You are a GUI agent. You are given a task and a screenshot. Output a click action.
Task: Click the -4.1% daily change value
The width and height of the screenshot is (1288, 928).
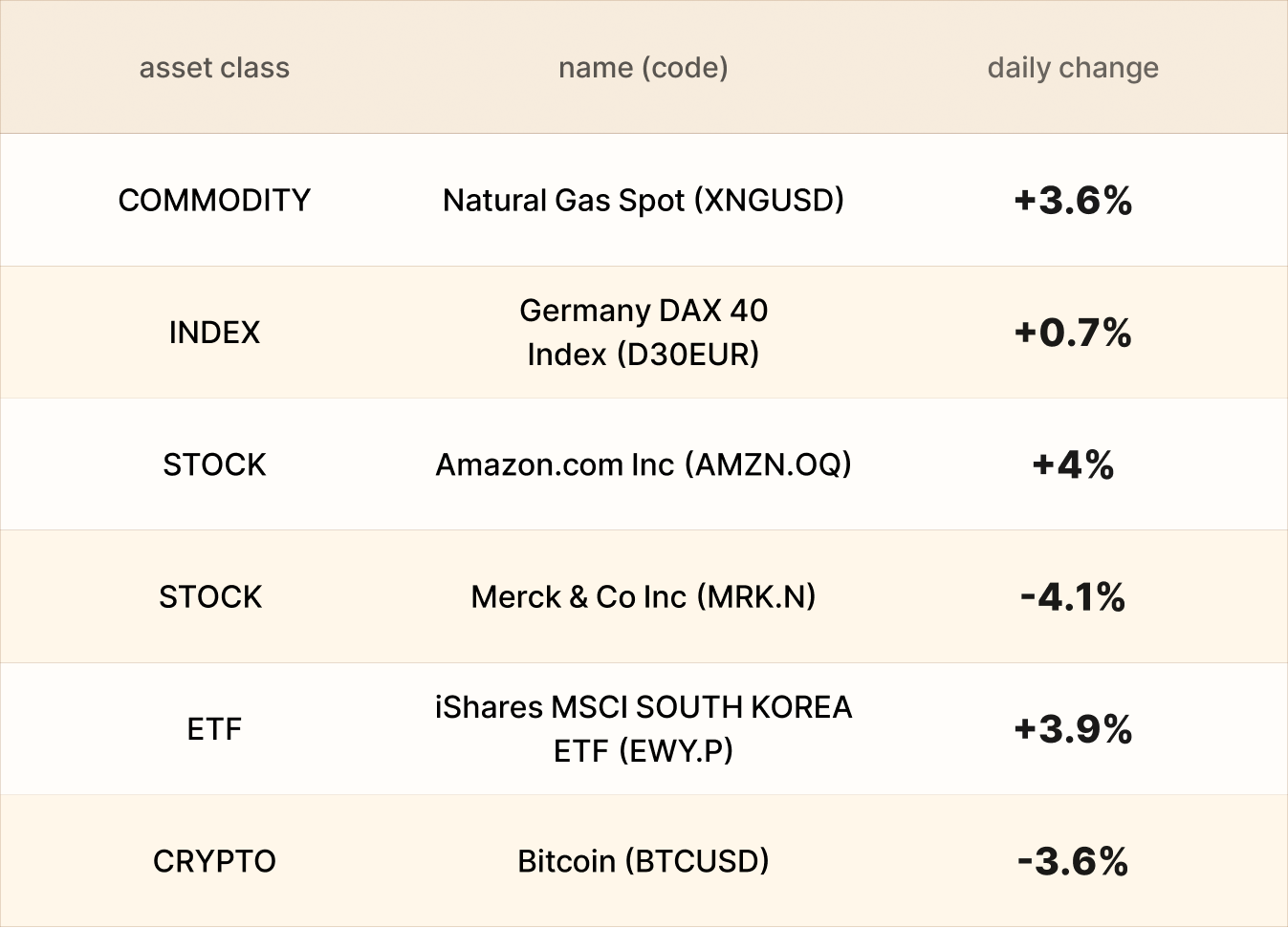point(1073,597)
